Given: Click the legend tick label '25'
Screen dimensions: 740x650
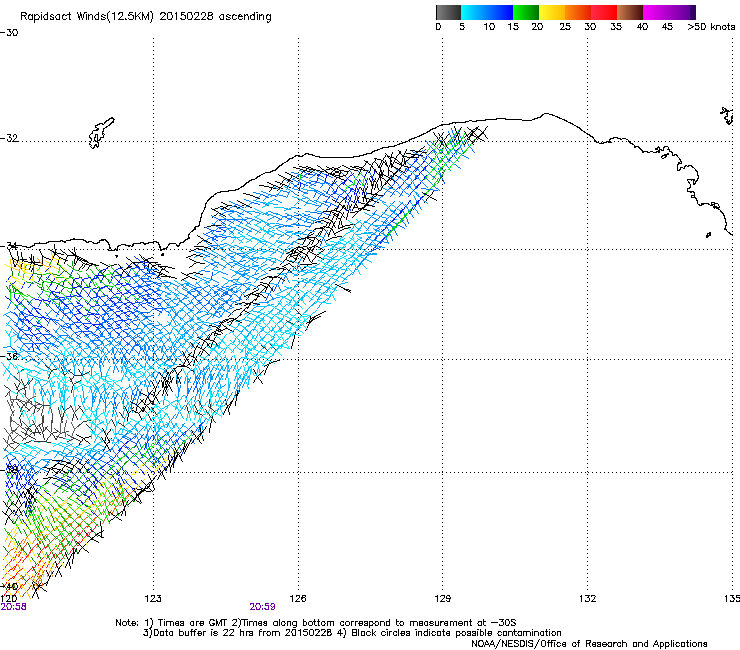Looking at the screenshot, I should click(565, 27).
